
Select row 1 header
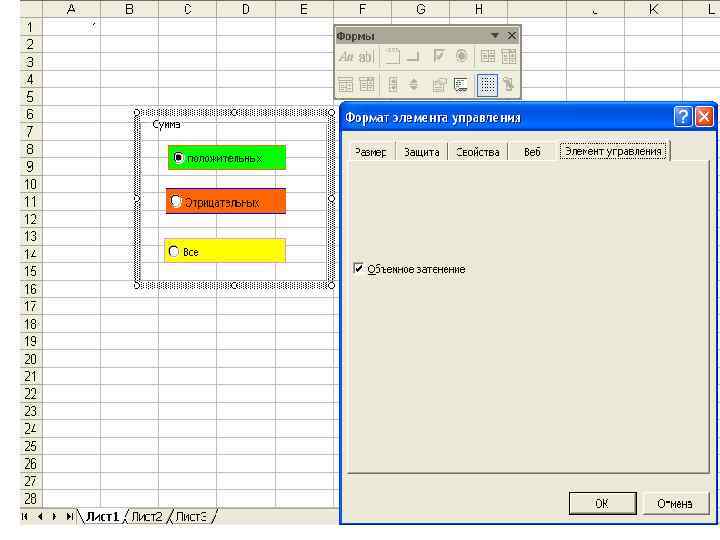click(30, 27)
